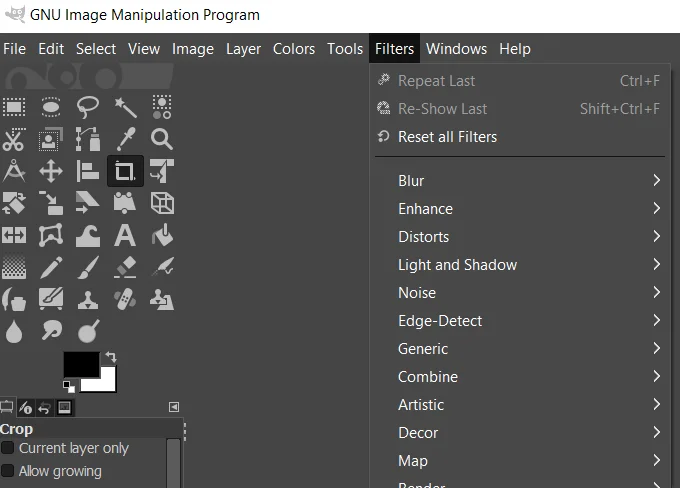Pick the Clone stamp tool
This screenshot has width=680, height=488.
coord(88,300)
